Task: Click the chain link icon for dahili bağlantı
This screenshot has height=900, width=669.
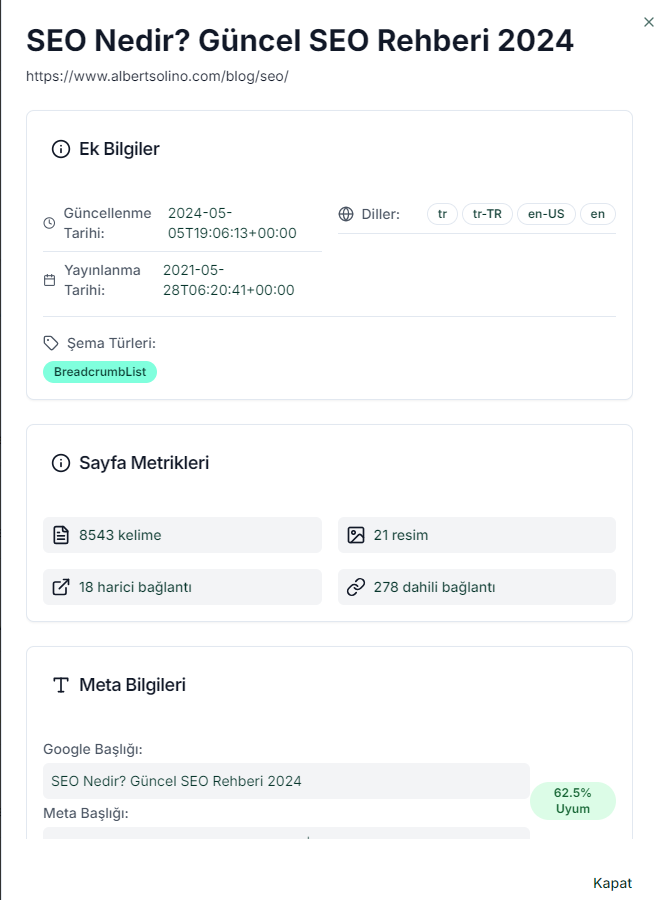Action: click(x=355, y=587)
